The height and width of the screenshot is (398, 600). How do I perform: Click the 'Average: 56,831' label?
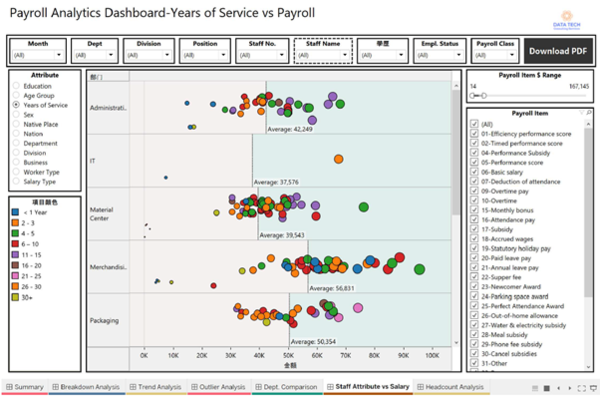coord(332,288)
